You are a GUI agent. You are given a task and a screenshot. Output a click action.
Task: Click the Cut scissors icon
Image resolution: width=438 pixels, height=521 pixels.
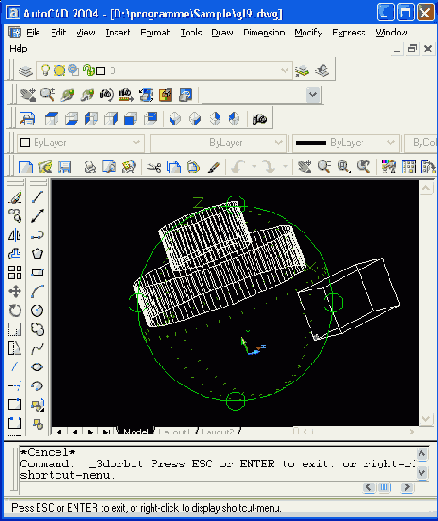pos(154,166)
